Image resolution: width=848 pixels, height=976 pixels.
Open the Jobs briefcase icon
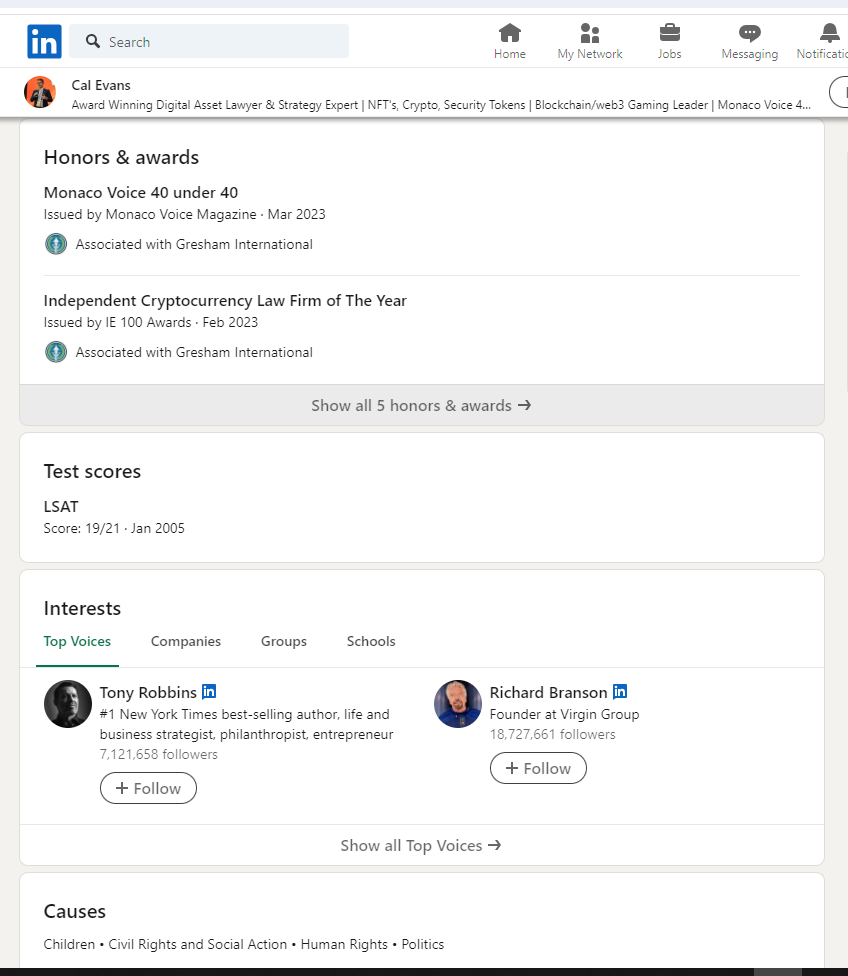(x=669, y=32)
